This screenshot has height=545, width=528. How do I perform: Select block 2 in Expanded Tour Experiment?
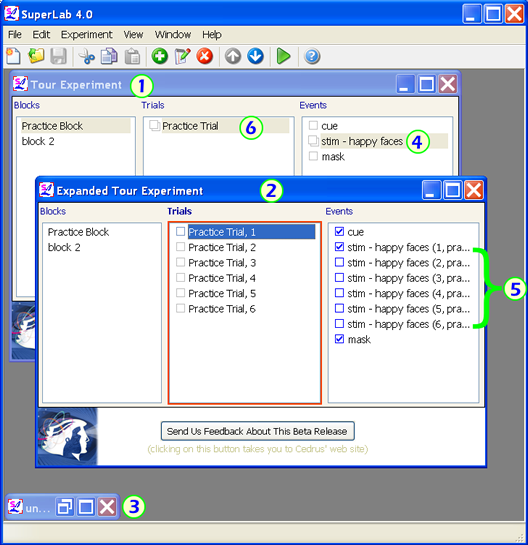pyautogui.click(x=64, y=247)
